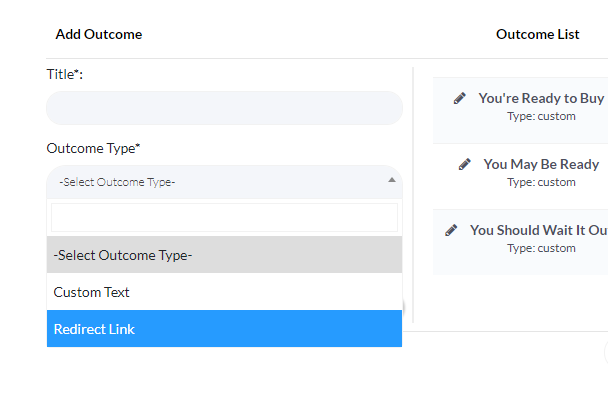Edit the You May Be Ready outcome via pencil icon
This screenshot has width=608, height=406.
pos(464,164)
